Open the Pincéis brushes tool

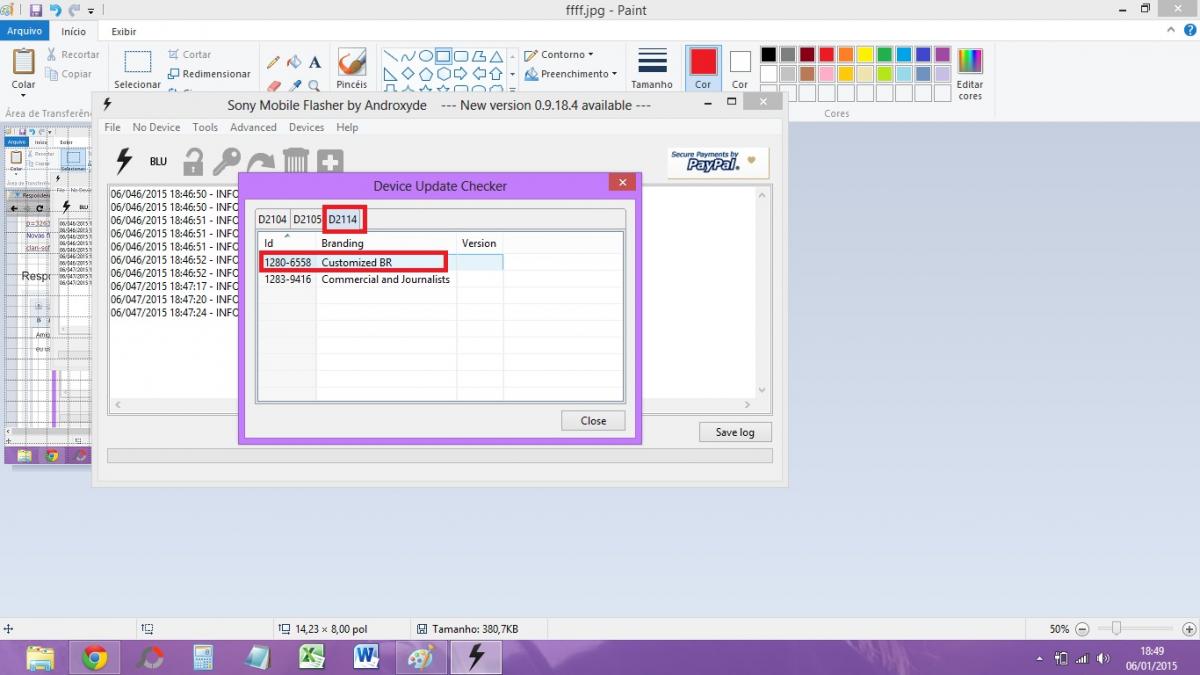351,68
